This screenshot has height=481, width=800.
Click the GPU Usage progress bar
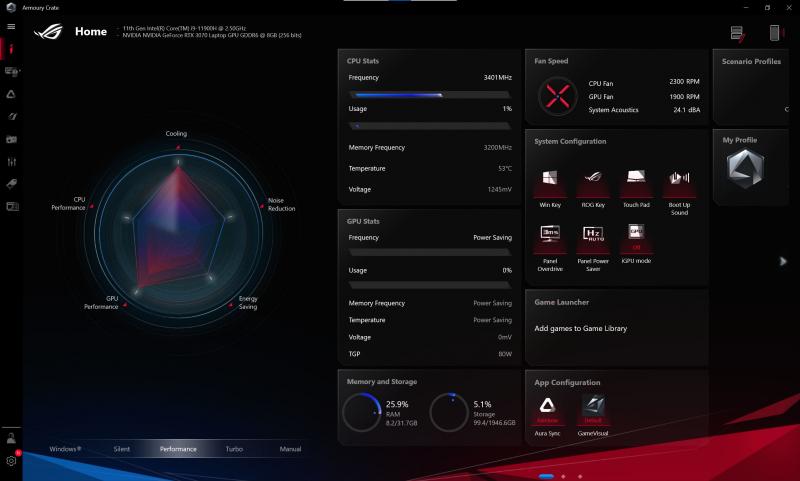[x=430, y=285]
